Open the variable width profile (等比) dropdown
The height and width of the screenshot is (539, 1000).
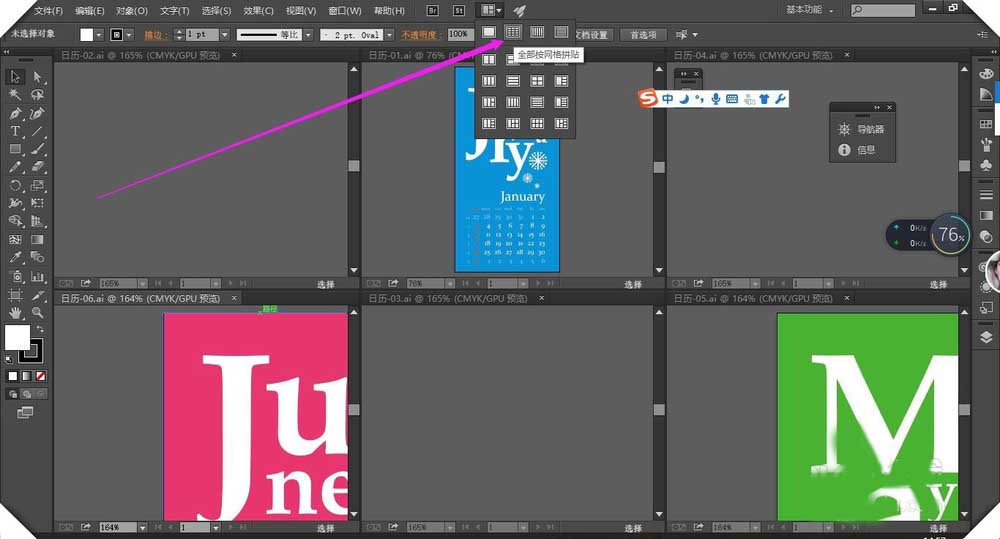(x=307, y=35)
